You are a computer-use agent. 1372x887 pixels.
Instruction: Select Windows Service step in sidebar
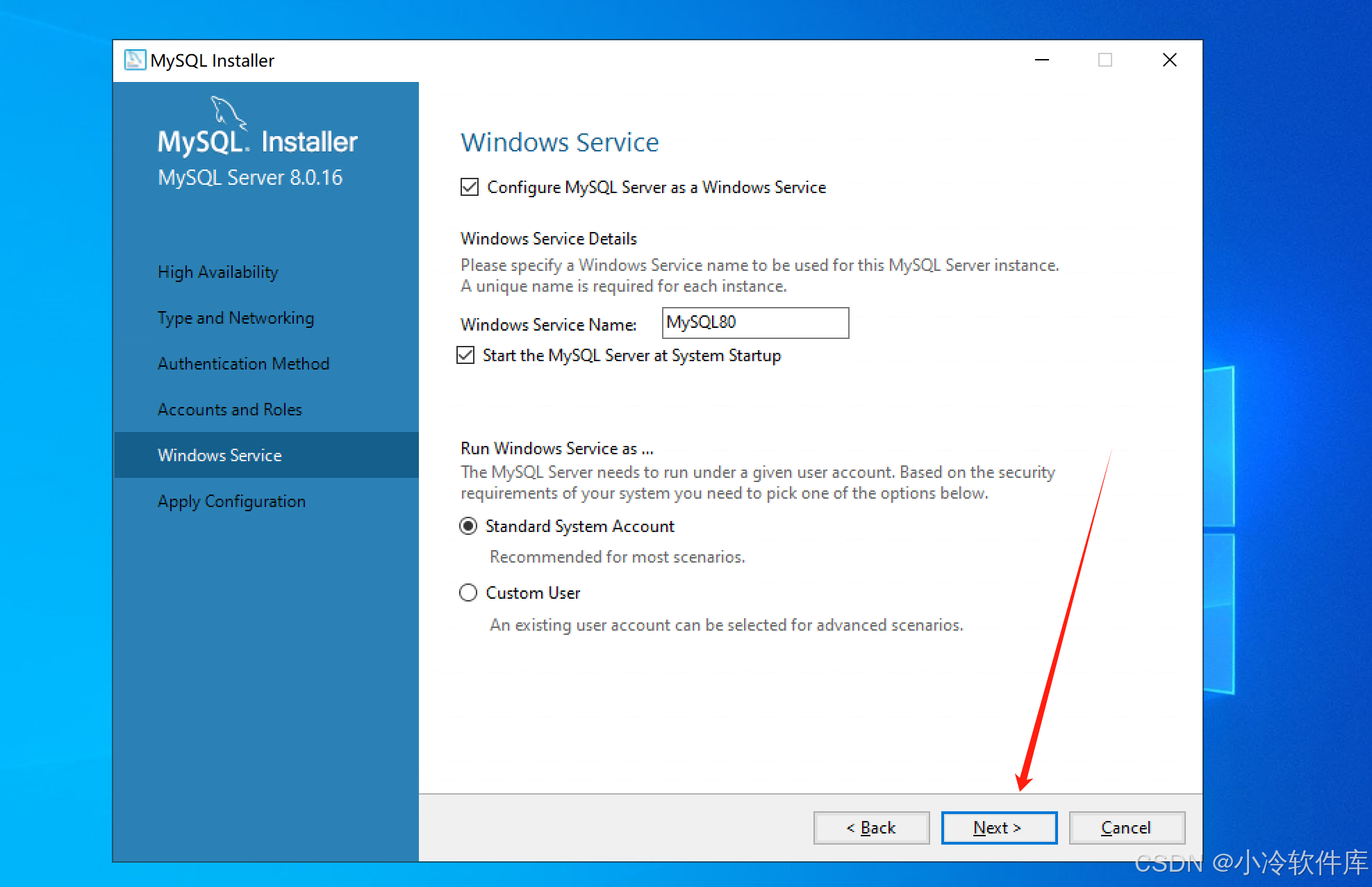point(220,456)
